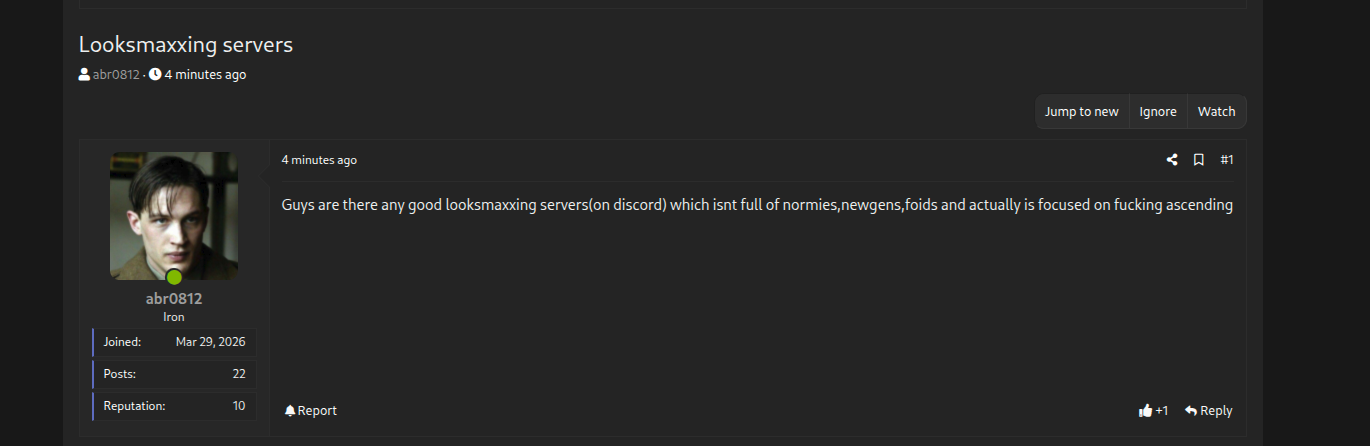Click the post's "4 minutes ago" timestamp
This screenshot has height=446, width=1370.
(319, 160)
